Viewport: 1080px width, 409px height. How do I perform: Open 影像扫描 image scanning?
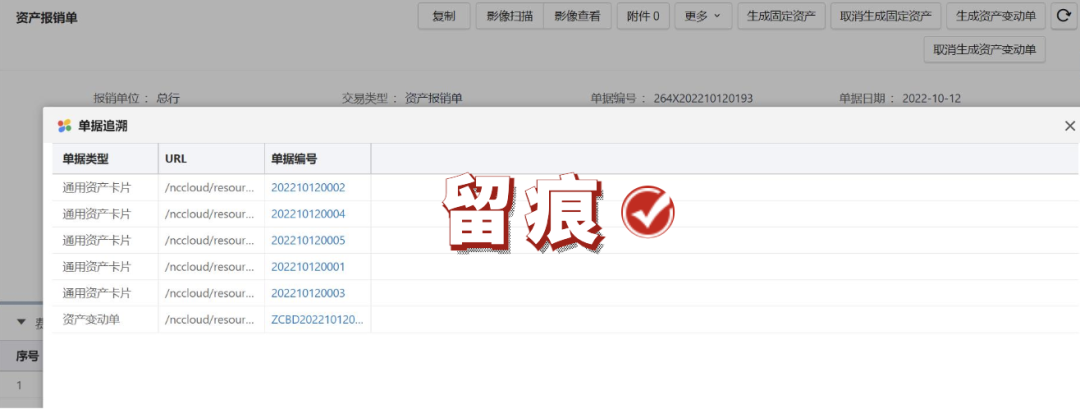(510, 15)
